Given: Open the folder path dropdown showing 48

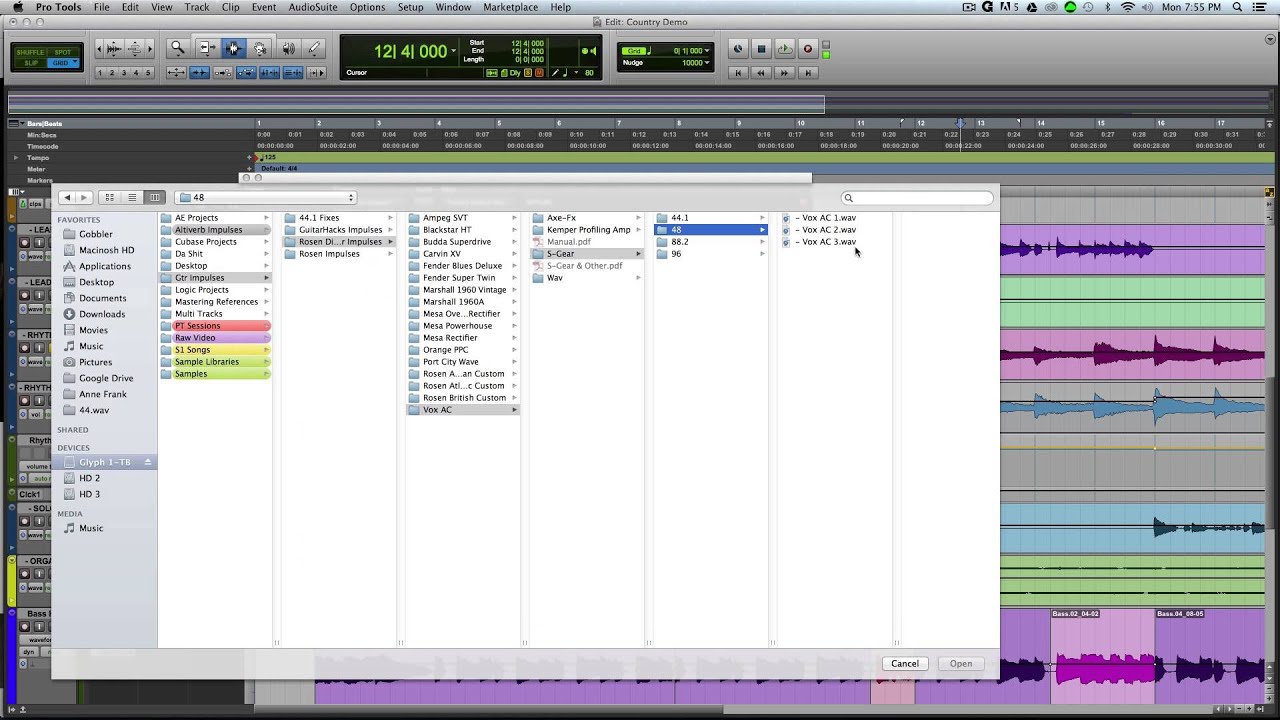Looking at the screenshot, I should coord(266,198).
